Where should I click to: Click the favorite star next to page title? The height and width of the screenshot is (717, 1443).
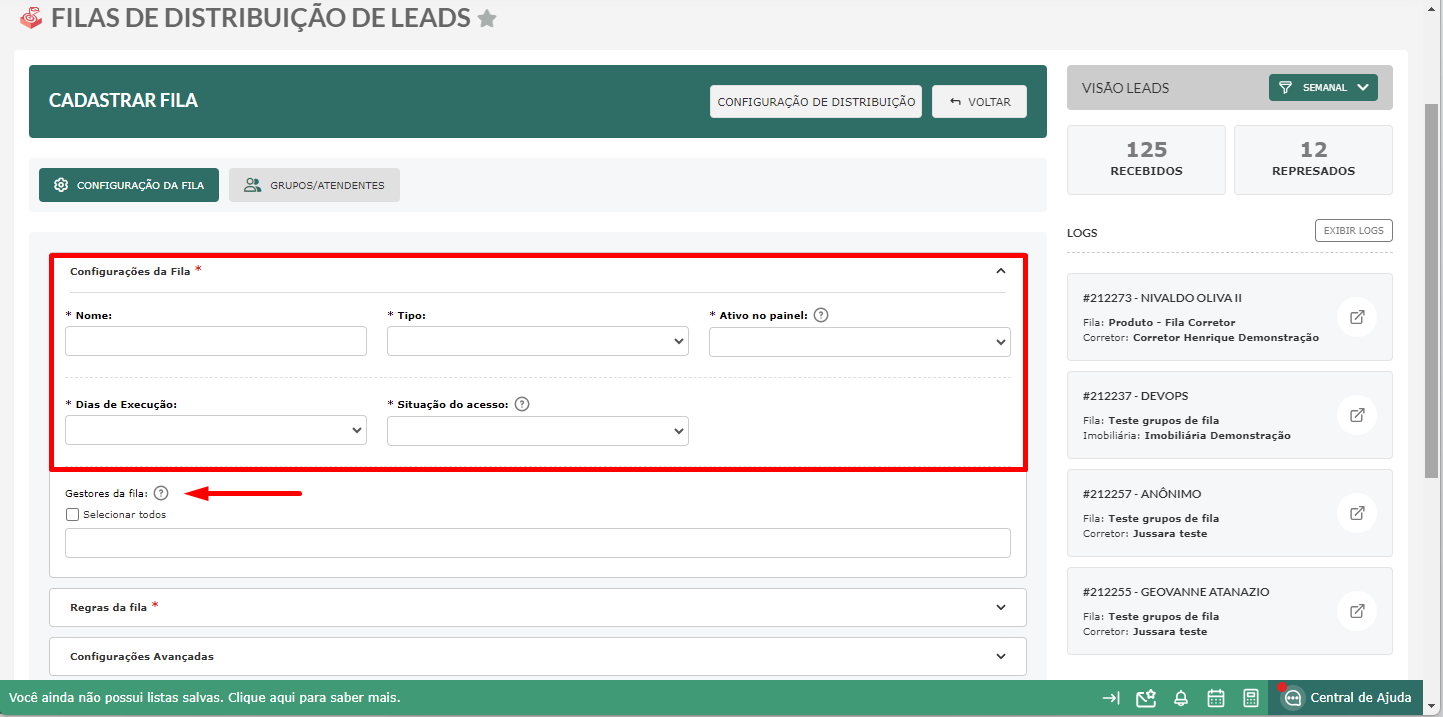pos(487,18)
